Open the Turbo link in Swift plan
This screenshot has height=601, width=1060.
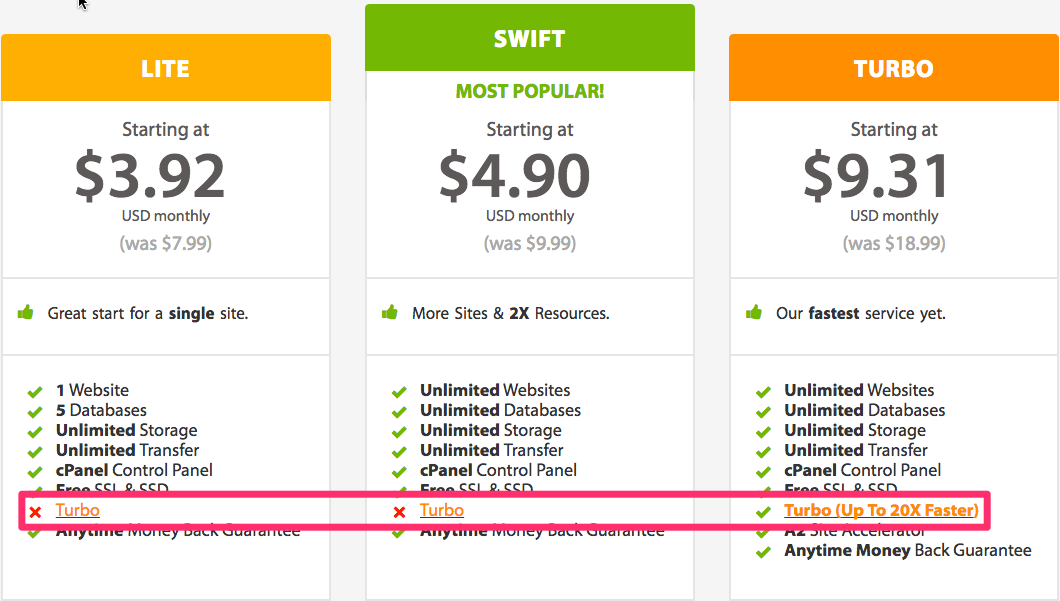(441, 510)
